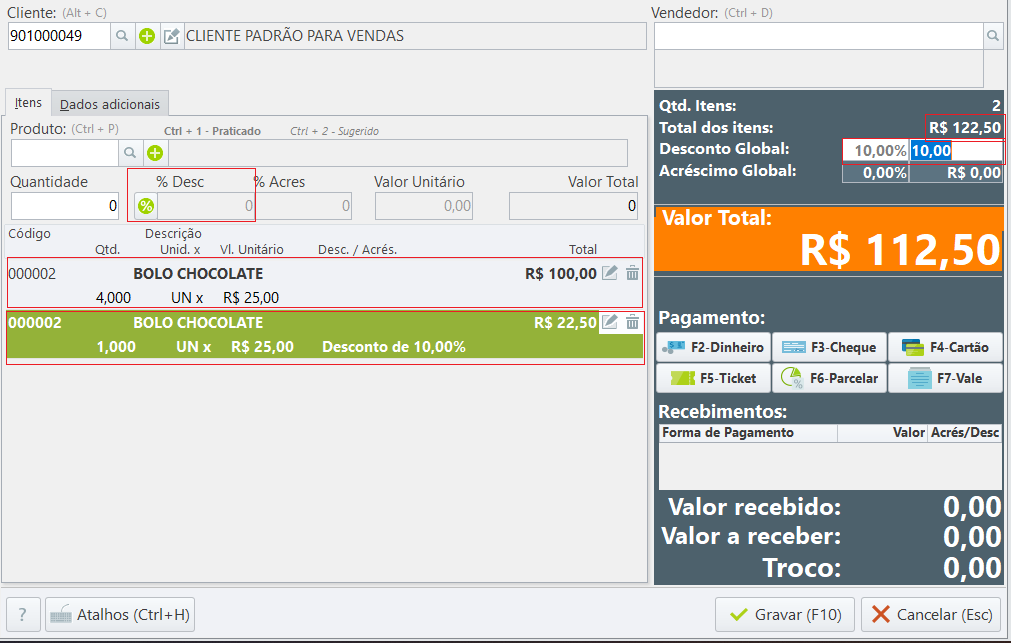The width and height of the screenshot is (1011, 643).
Task: Select F4-Cartão payment
Action: tap(945, 347)
